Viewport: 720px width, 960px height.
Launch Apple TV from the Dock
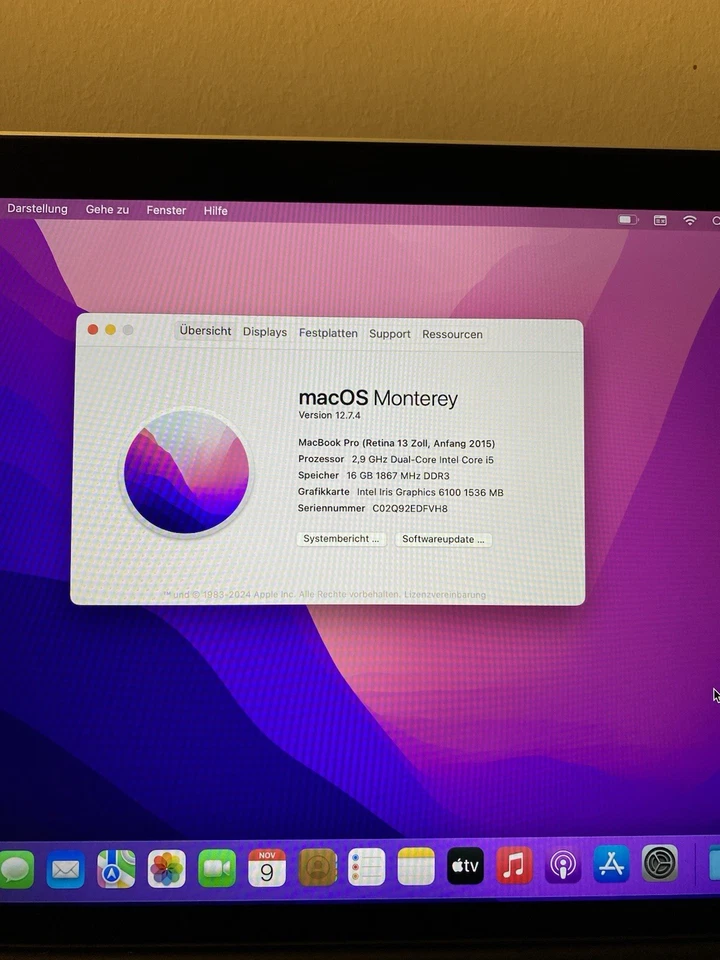465,866
